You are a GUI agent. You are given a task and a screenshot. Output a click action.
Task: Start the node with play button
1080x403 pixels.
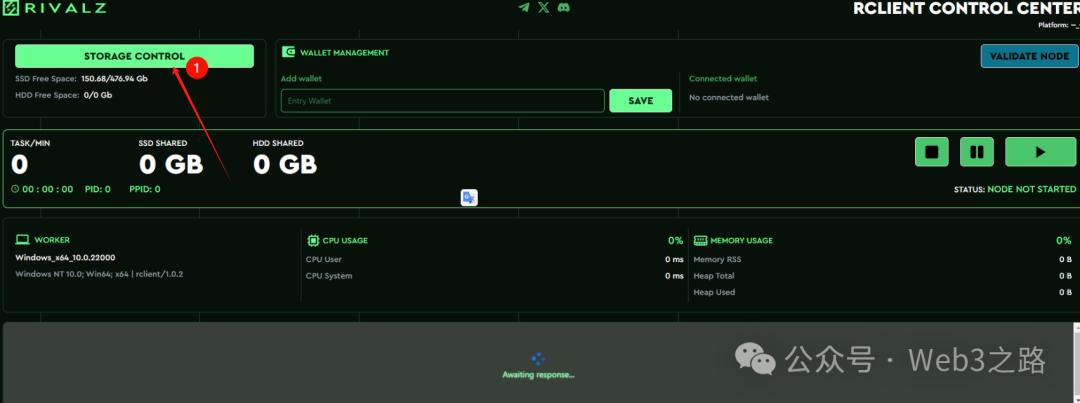pos(1040,152)
